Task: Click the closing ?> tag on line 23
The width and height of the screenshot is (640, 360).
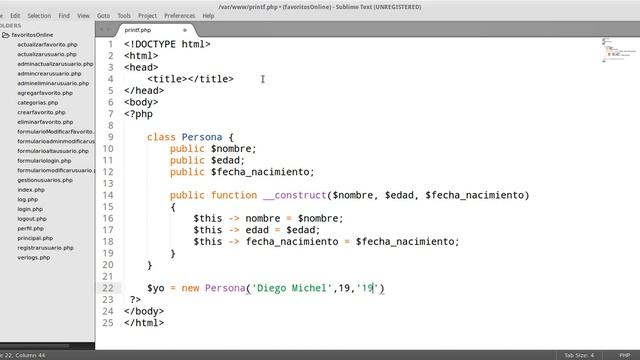Action: point(136,300)
